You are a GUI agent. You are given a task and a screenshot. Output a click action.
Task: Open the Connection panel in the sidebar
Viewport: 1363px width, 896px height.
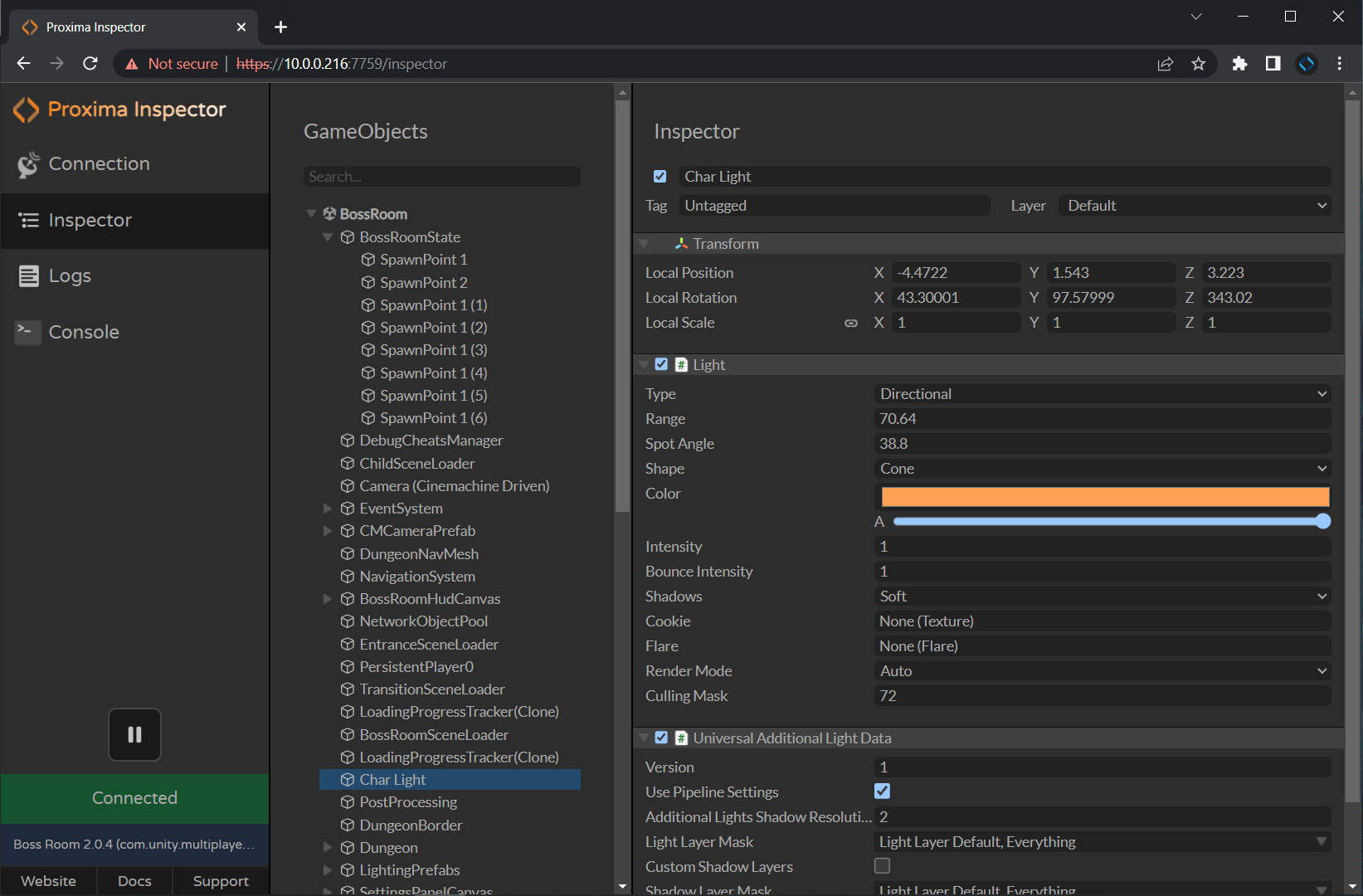point(99,163)
